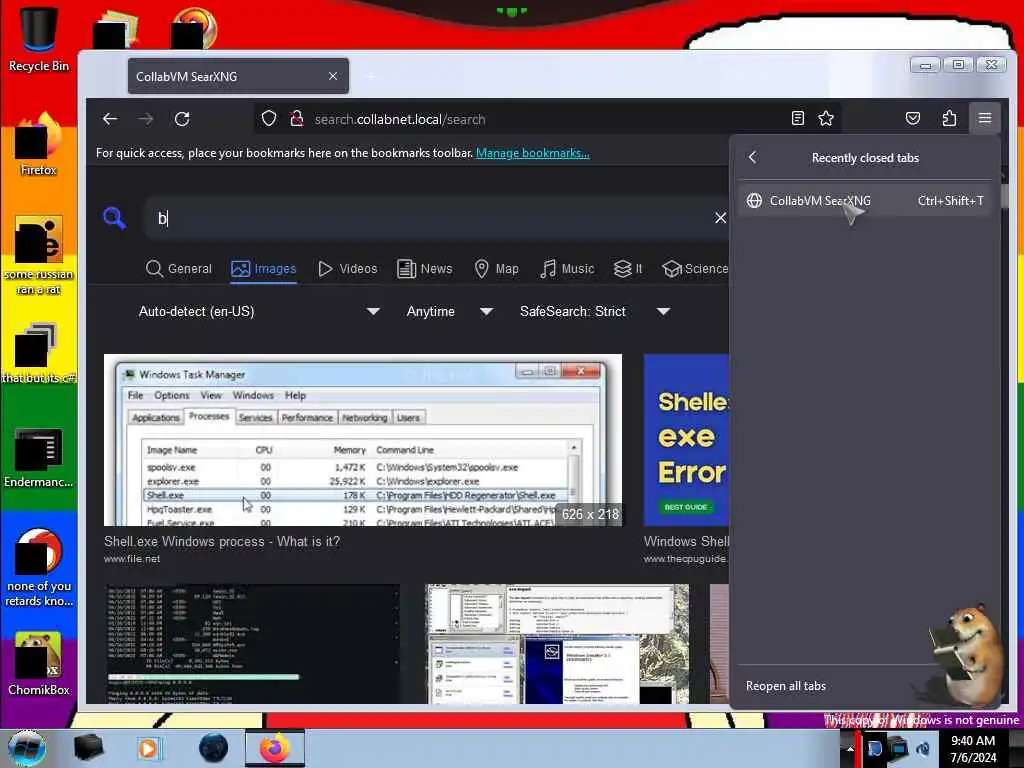Click the blue magnifier search button
Viewport: 1024px width, 768px height.
pos(114,217)
